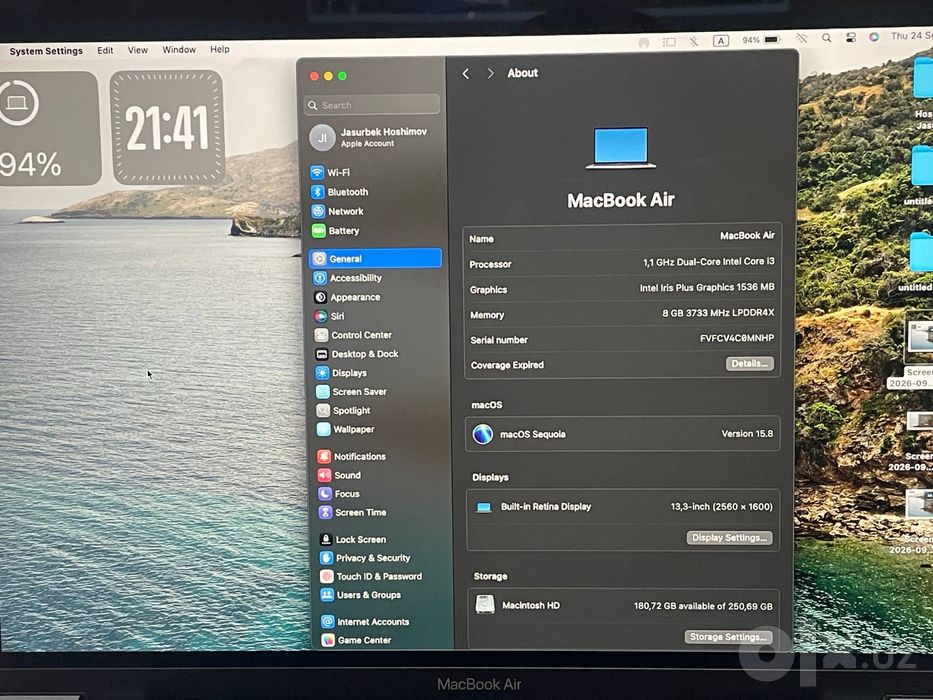Viewport: 933px width, 700px height.
Task: Click the Storage Settings... button
Action: (728, 637)
